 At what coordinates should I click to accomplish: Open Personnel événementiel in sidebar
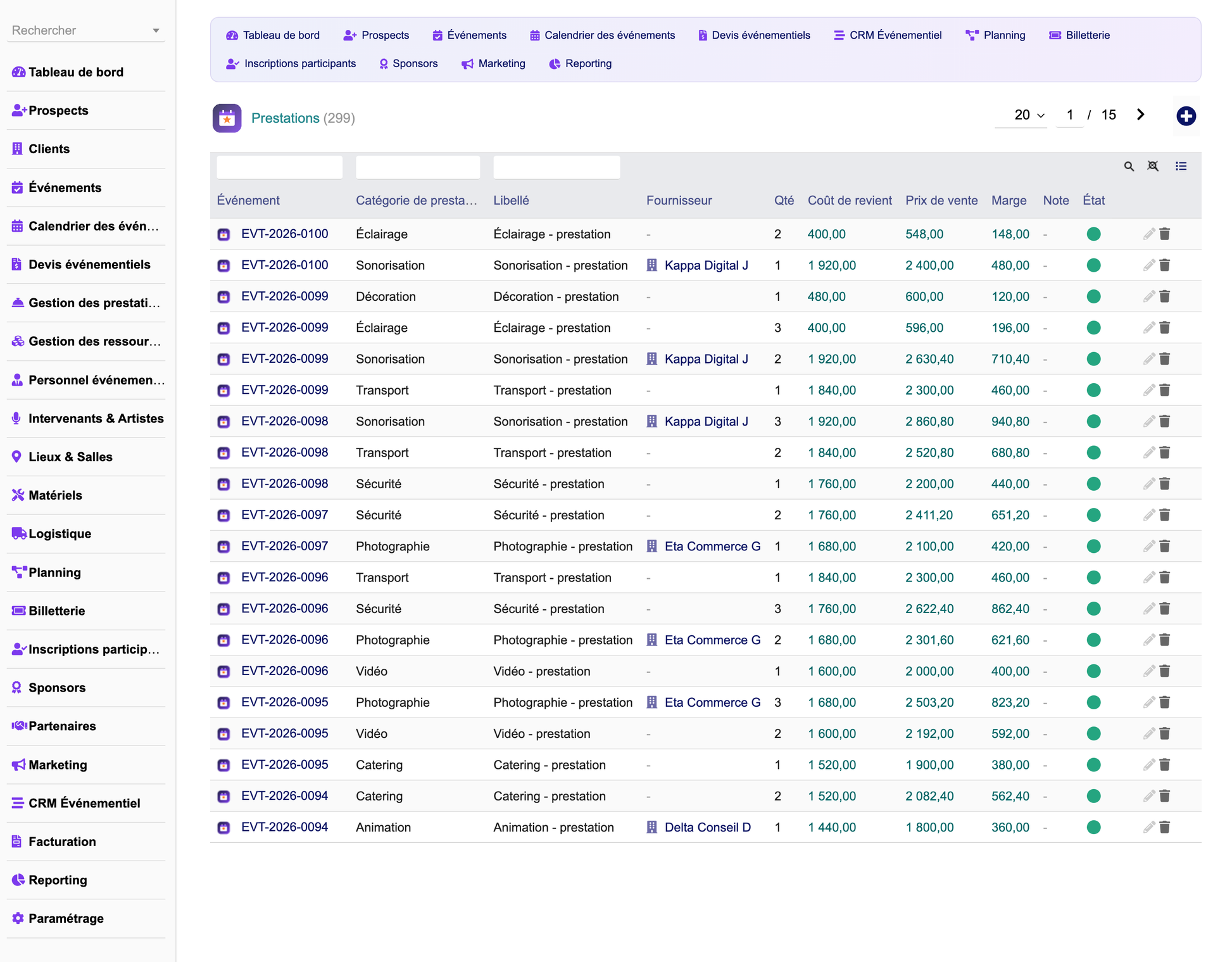86,380
